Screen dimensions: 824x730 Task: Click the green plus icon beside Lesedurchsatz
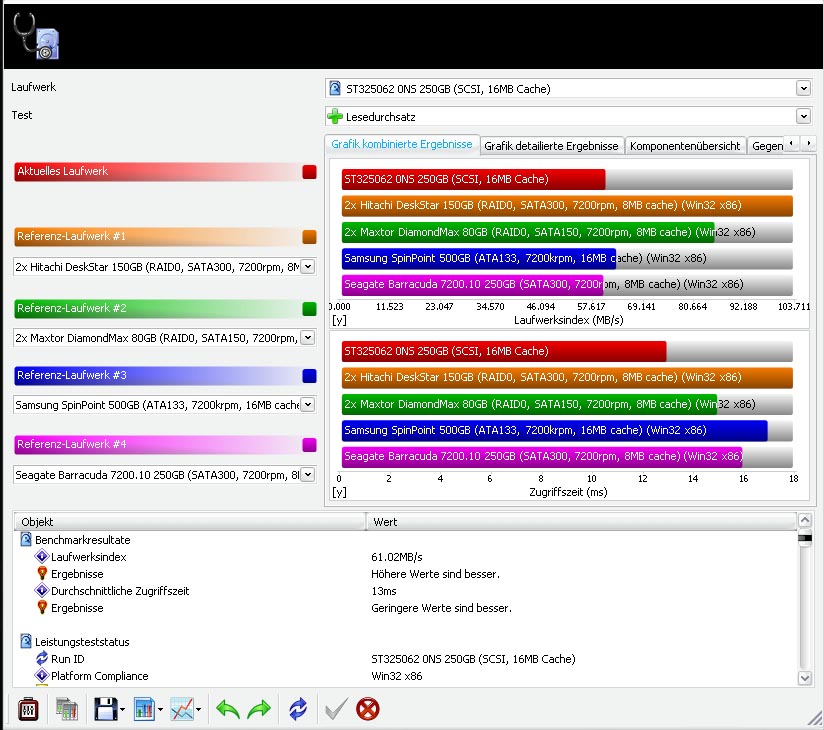pos(335,116)
